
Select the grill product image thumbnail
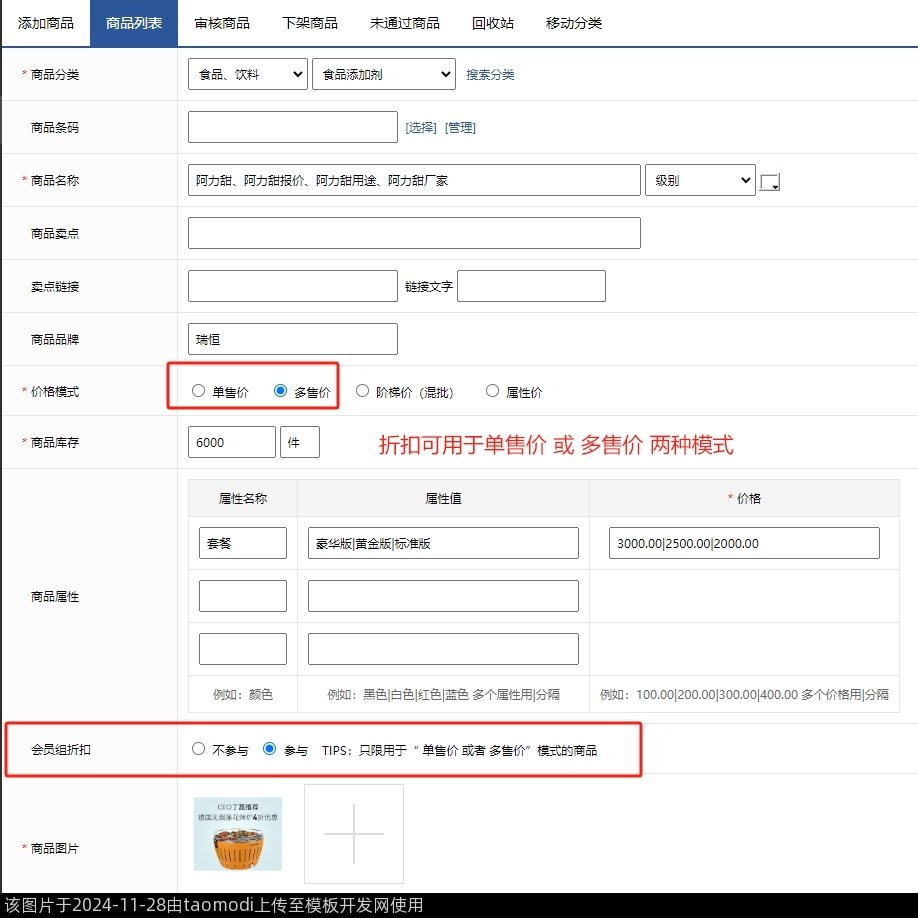[238, 833]
